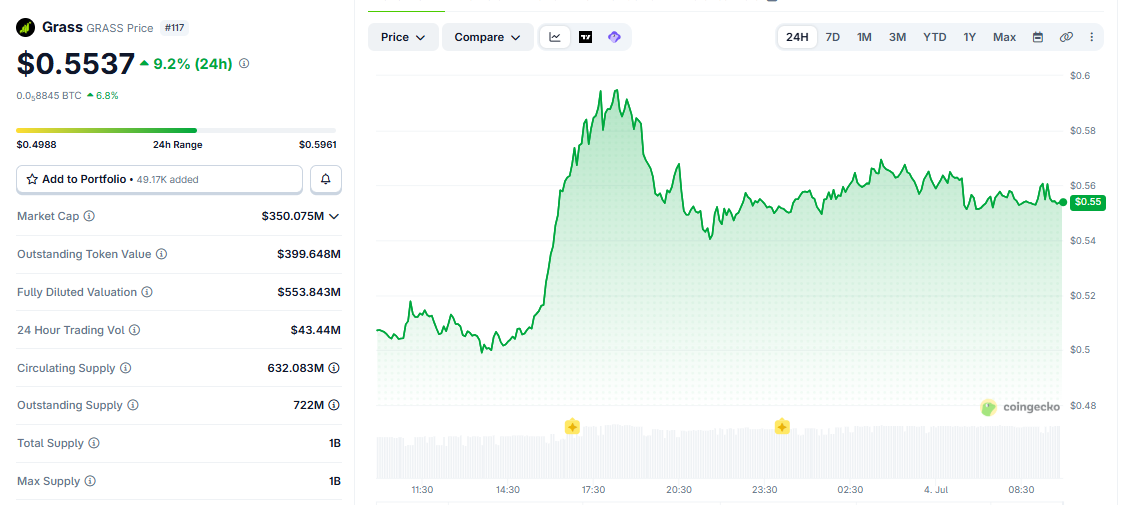This screenshot has width=1121, height=505.
Task: Select the 3M time range
Action: pyautogui.click(x=898, y=37)
